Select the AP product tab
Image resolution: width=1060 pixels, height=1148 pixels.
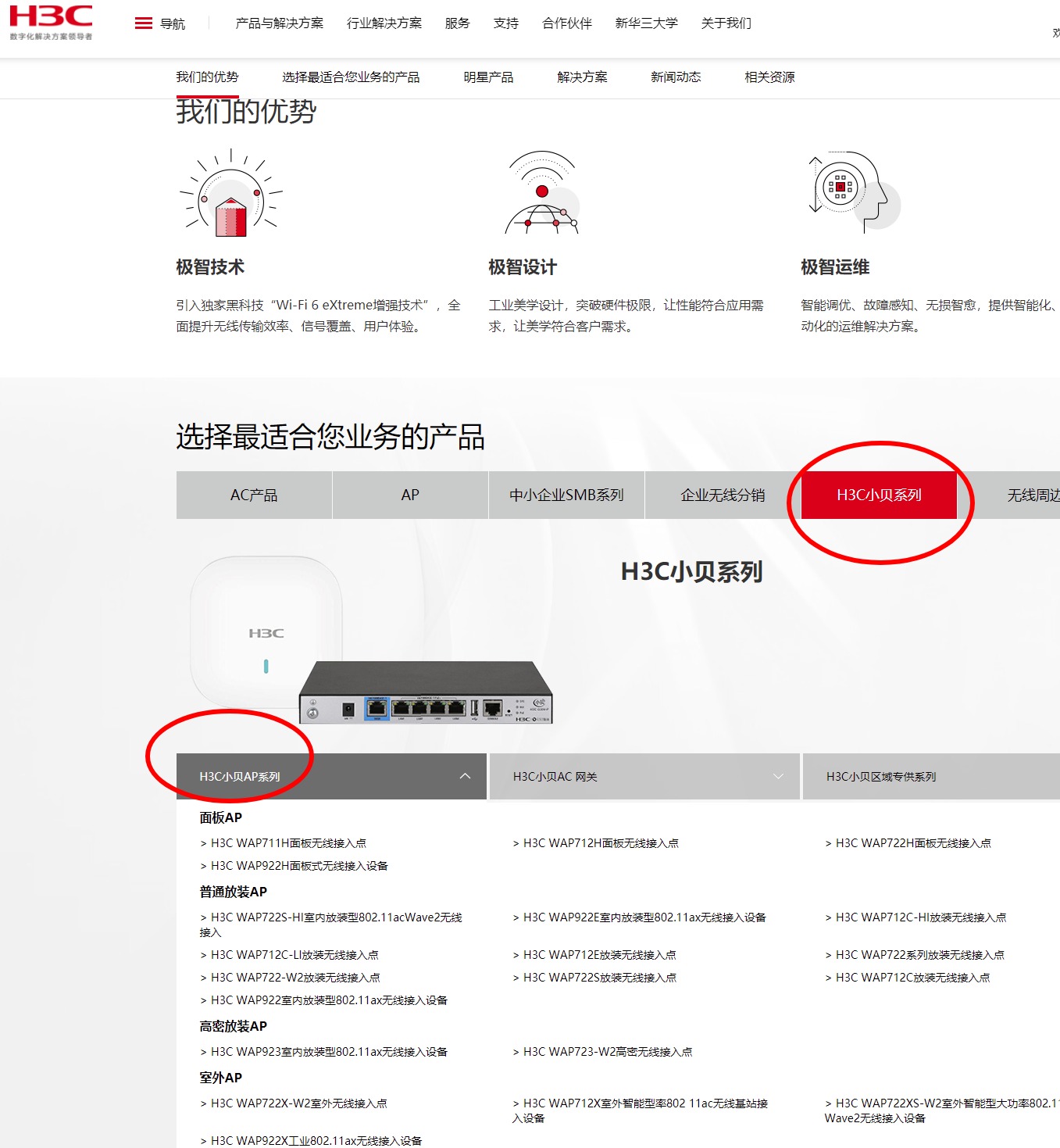[410, 495]
